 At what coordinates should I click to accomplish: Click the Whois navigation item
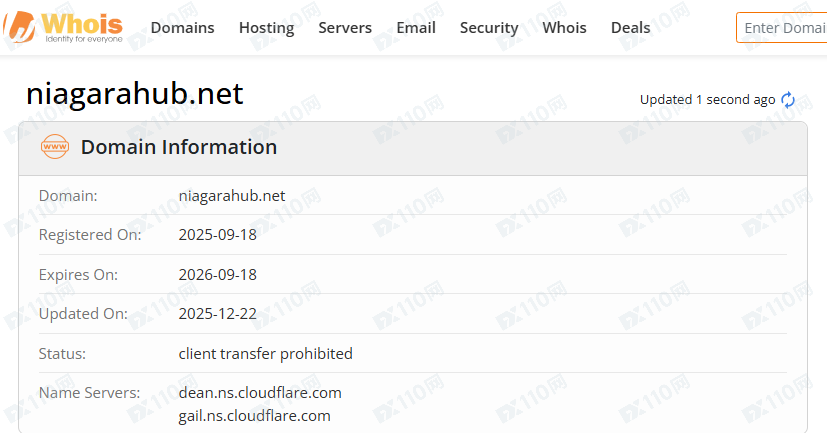pos(564,28)
